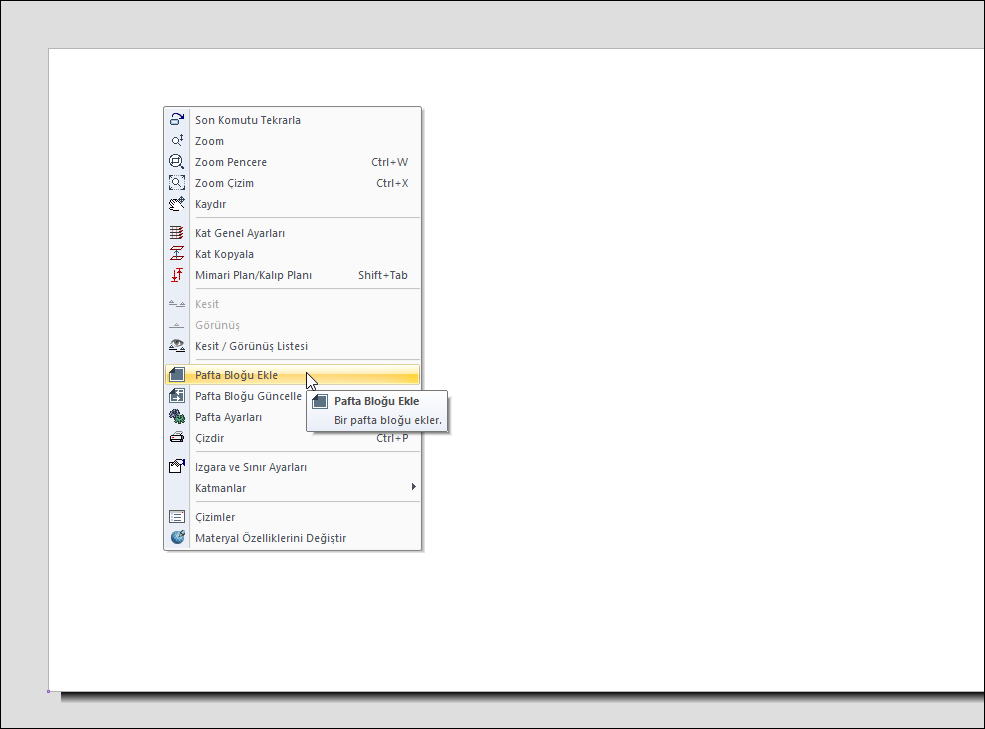Click the Son Komutu Tekrarla icon
985x729 pixels.
pos(177,120)
